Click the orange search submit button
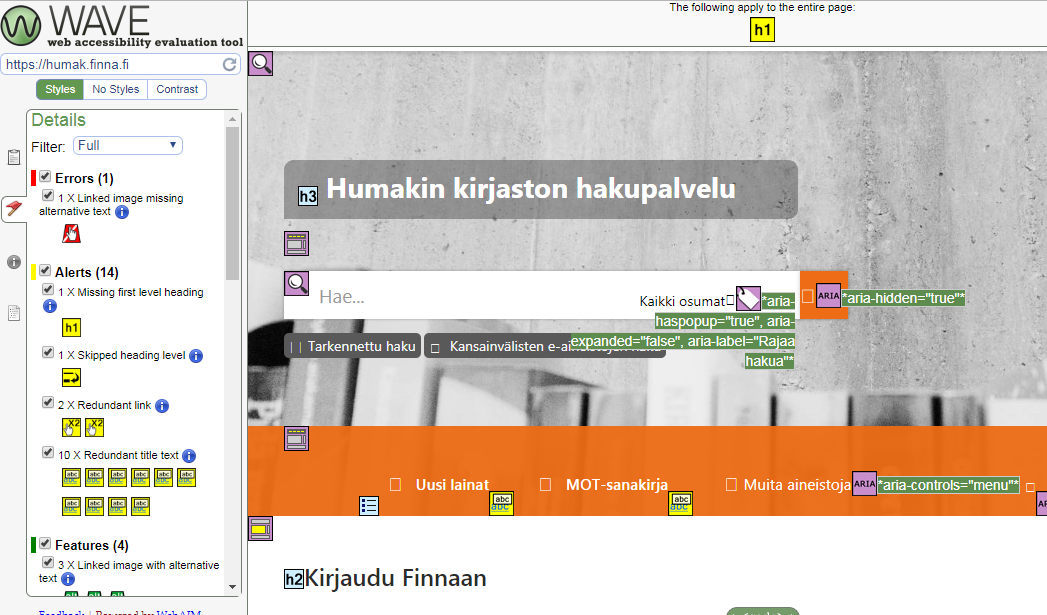Image resolution: width=1047 pixels, height=615 pixels. click(824, 295)
